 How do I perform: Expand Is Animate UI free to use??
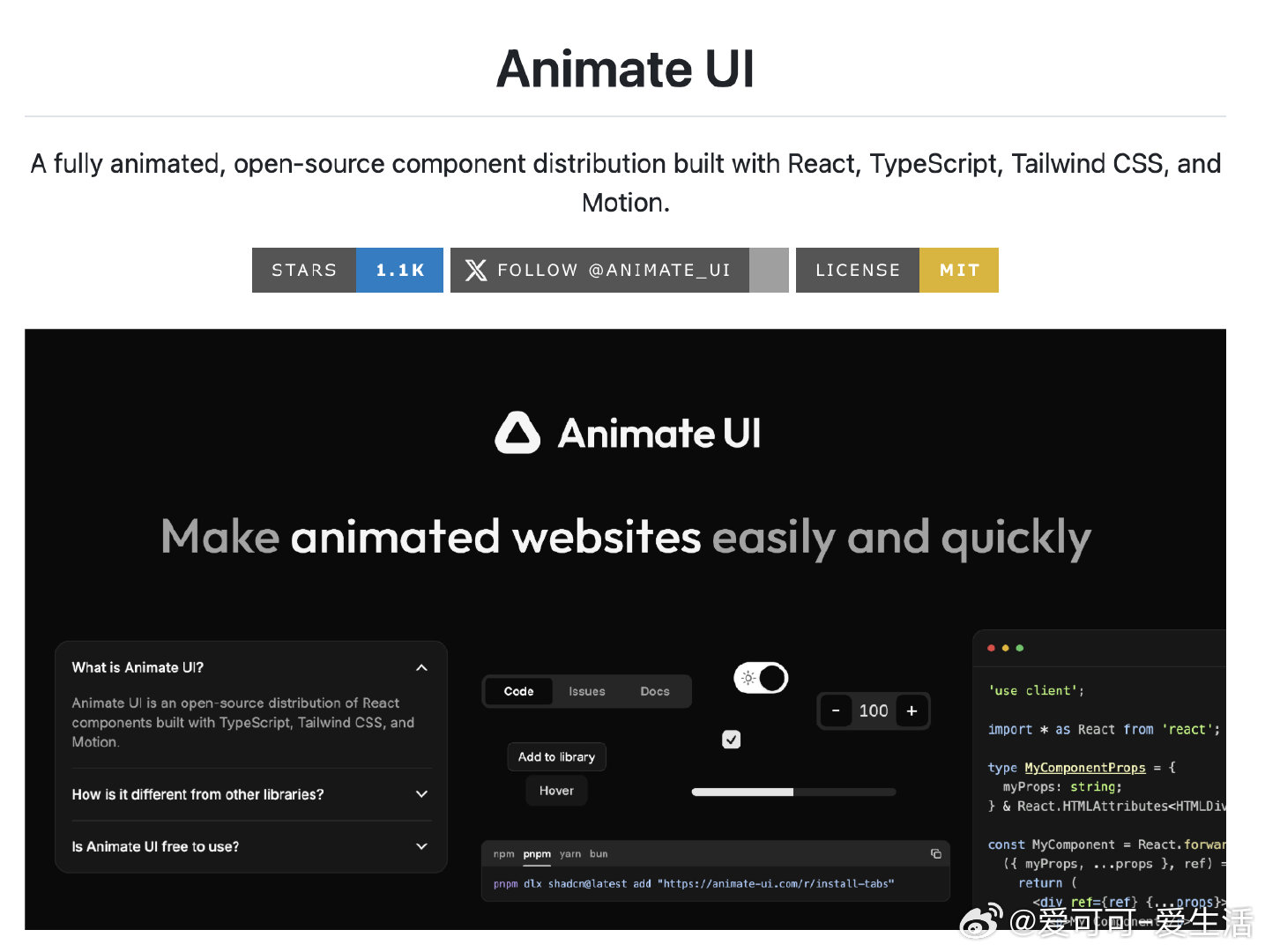pos(251,846)
